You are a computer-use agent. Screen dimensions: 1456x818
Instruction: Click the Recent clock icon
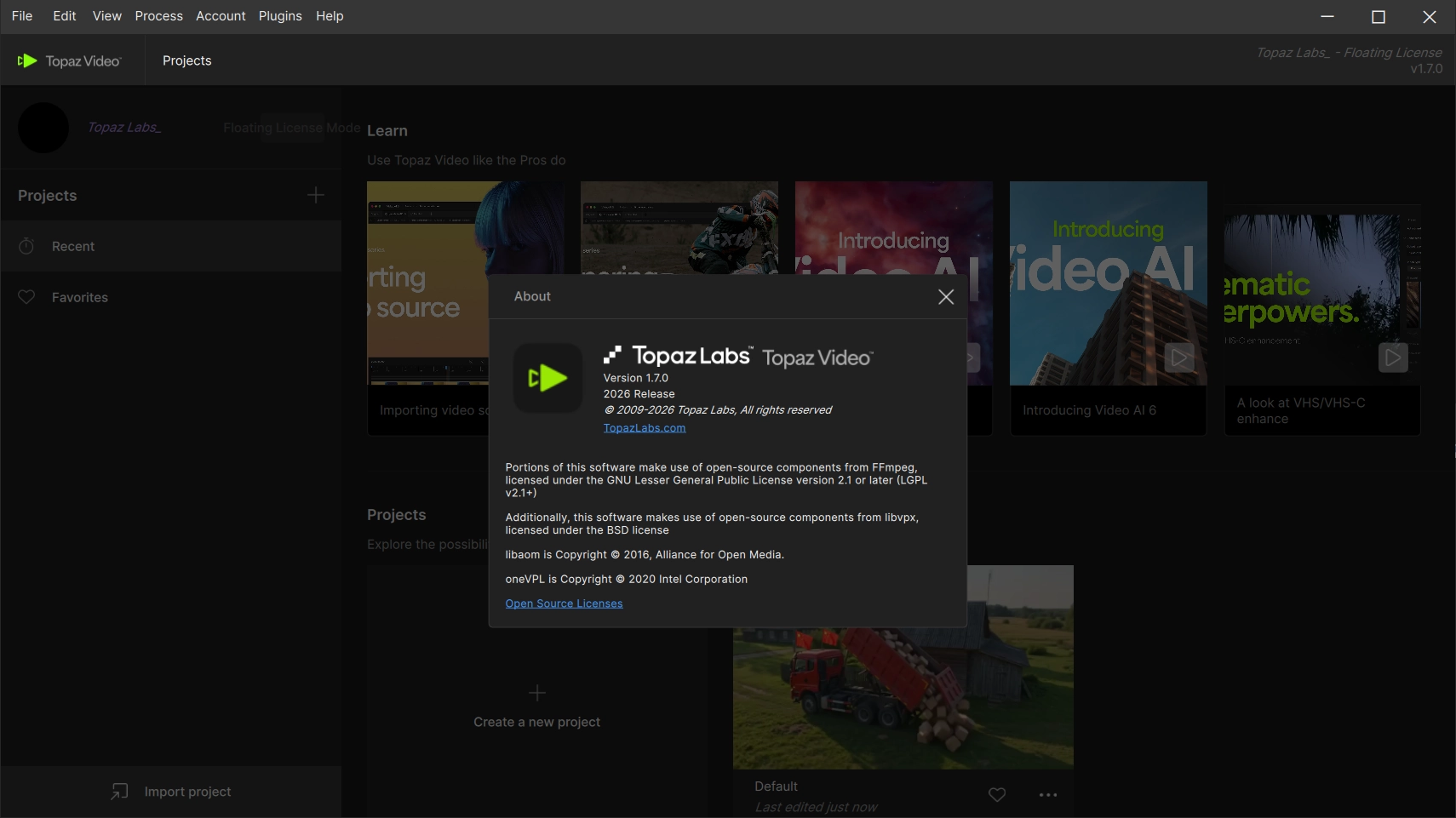26,246
